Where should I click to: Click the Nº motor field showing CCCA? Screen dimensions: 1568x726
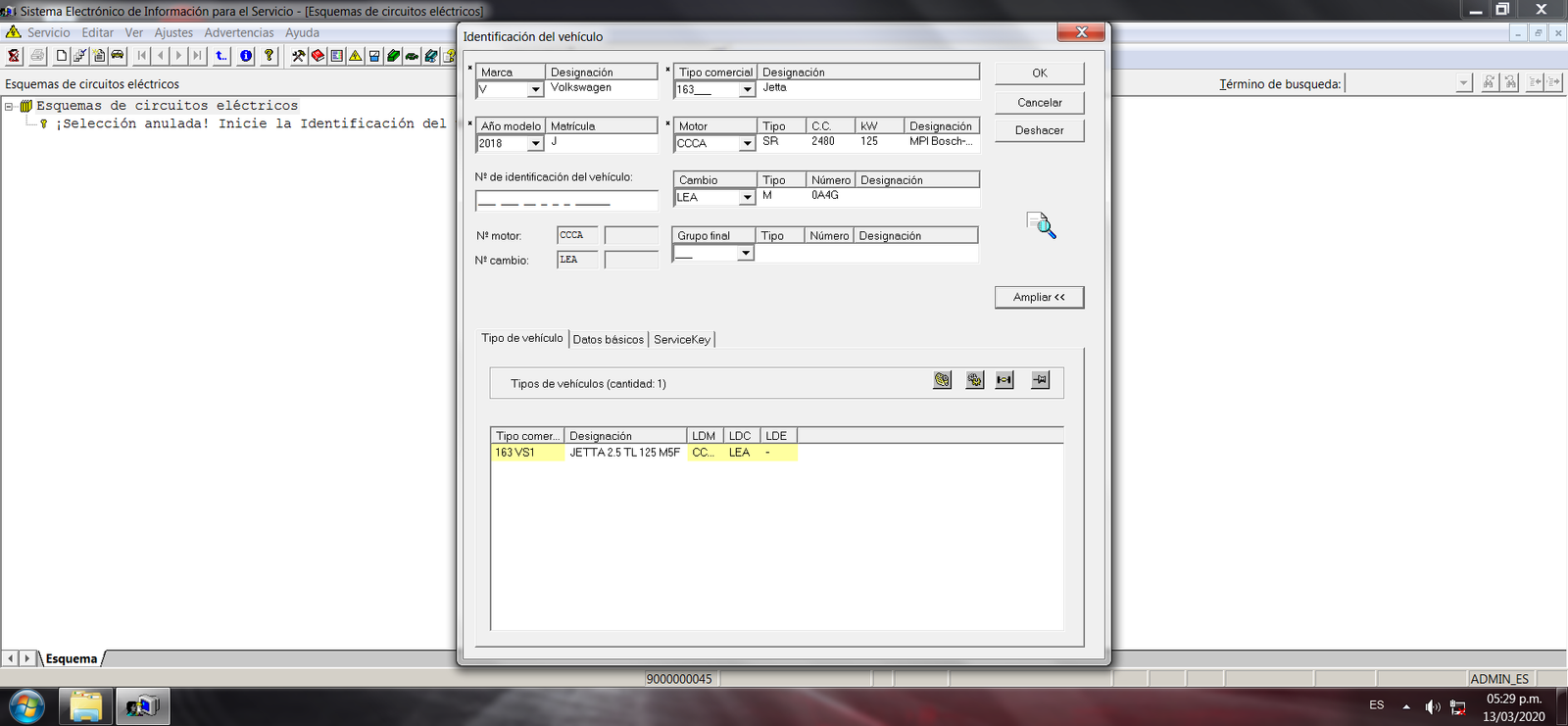coord(577,235)
